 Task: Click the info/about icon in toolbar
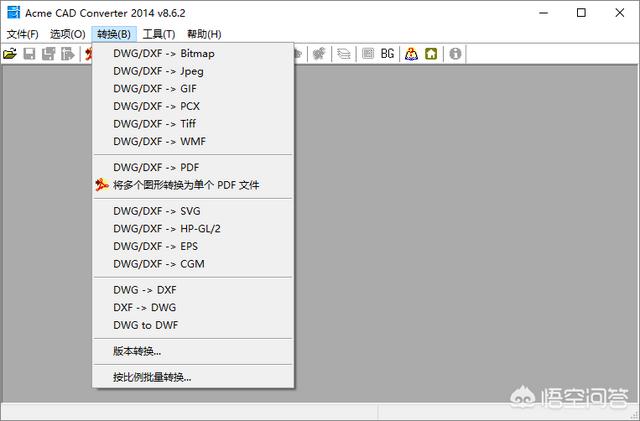tap(455, 53)
